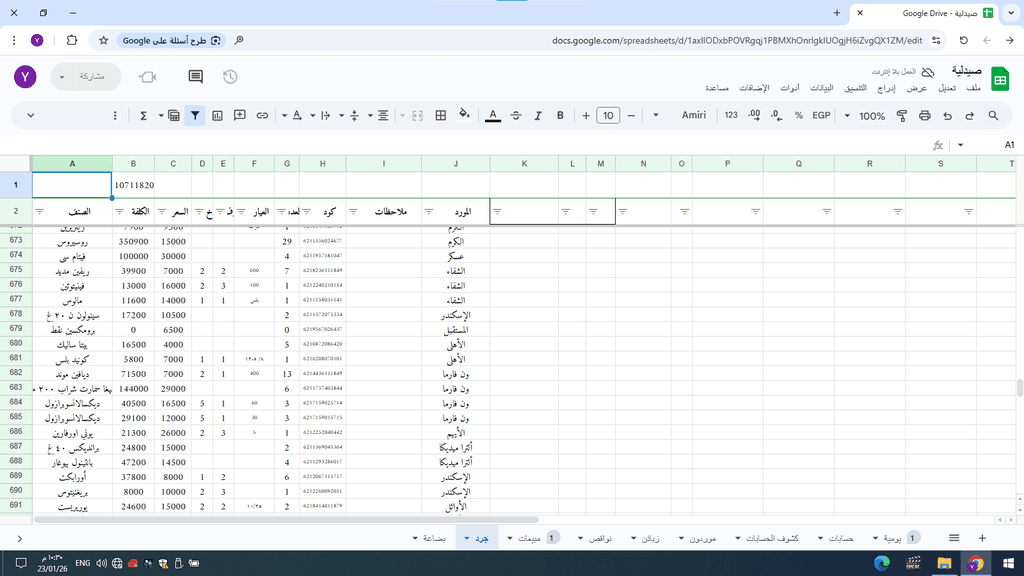Toggle italic formatting

[538, 116]
